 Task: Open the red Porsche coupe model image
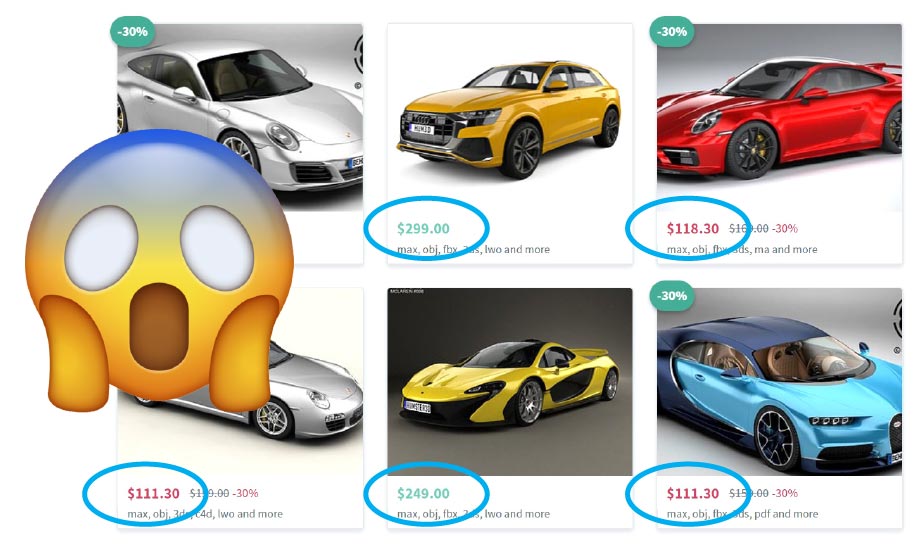pos(779,117)
